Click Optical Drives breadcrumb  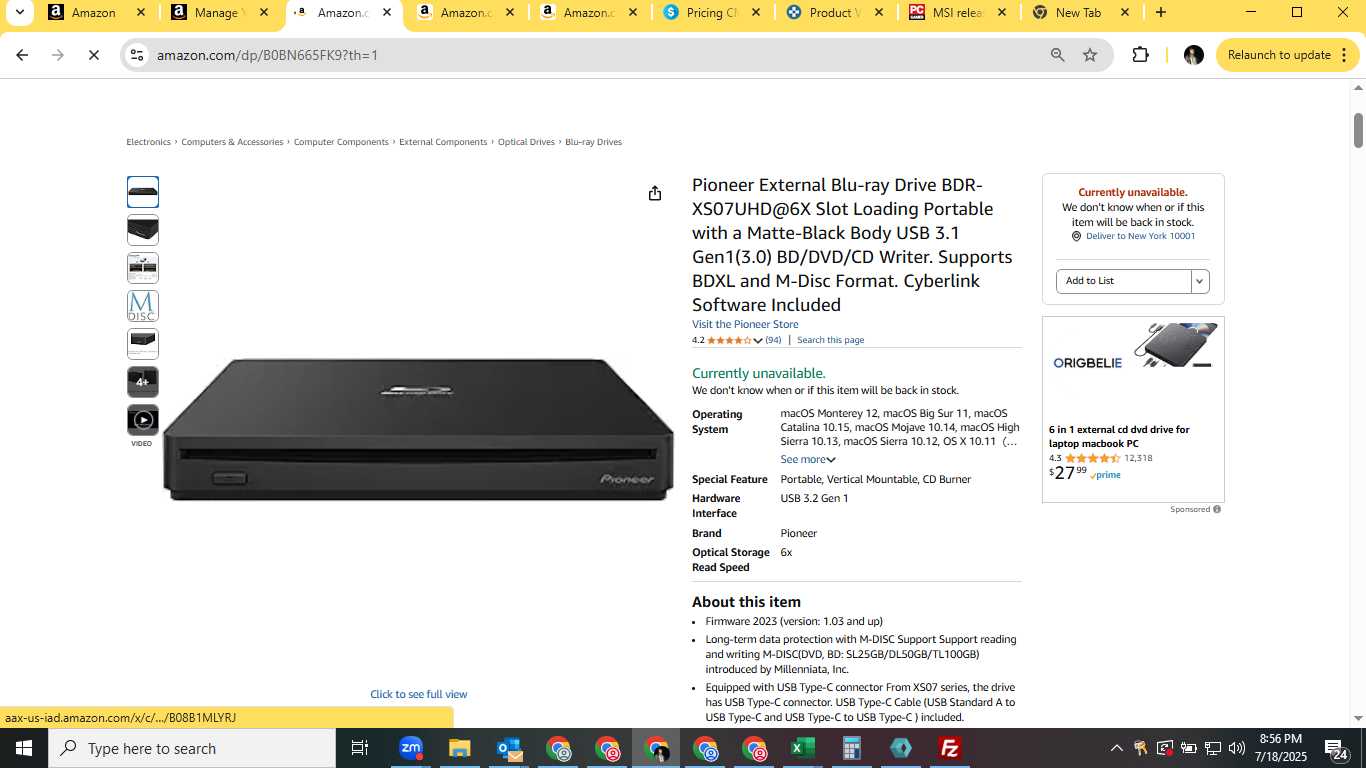click(x=526, y=142)
